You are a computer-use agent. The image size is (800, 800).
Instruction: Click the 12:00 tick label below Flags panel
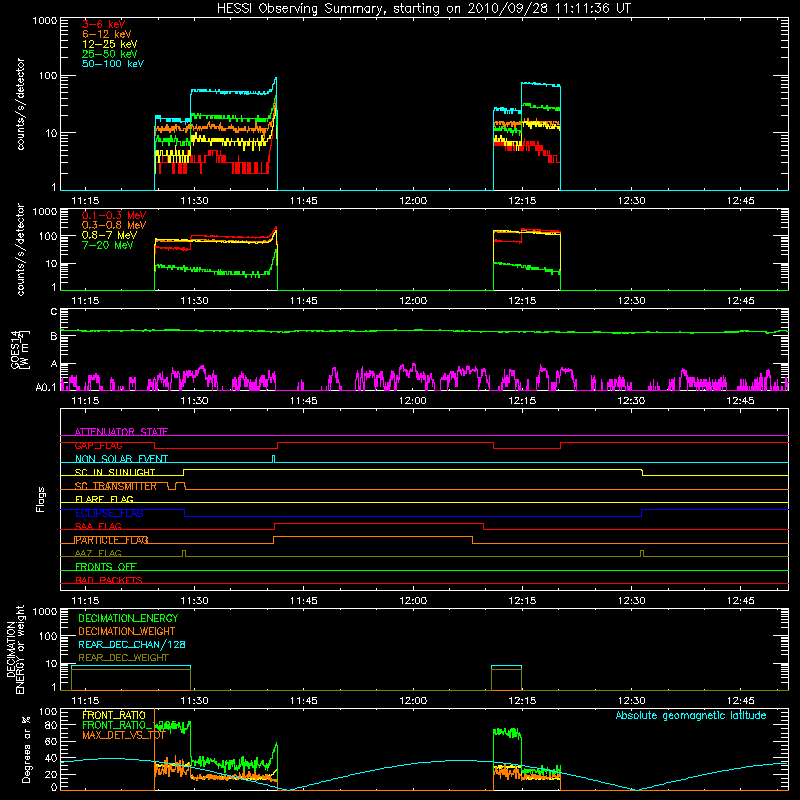click(413, 601)
